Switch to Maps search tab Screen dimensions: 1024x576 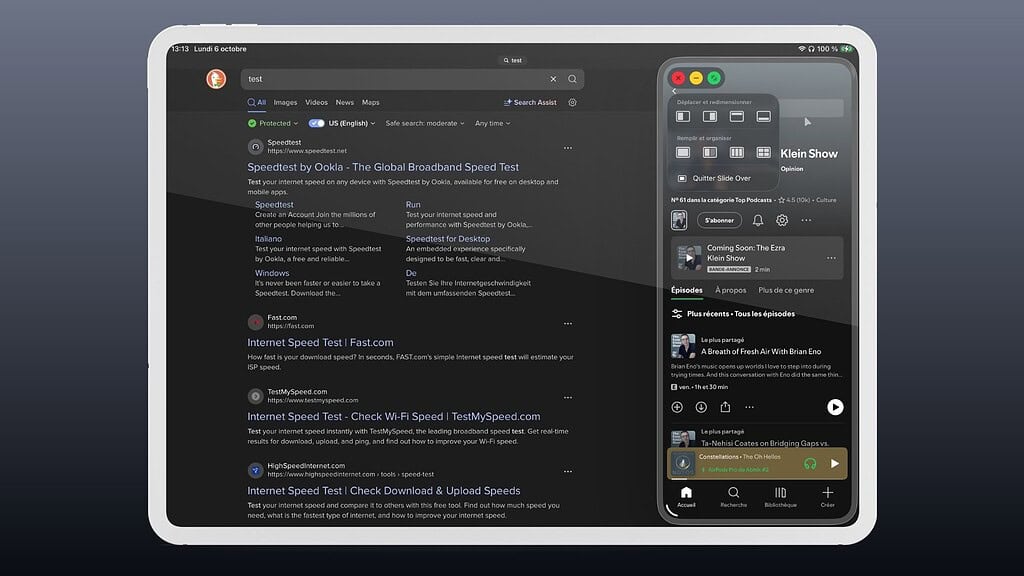(x=371, y=103)
